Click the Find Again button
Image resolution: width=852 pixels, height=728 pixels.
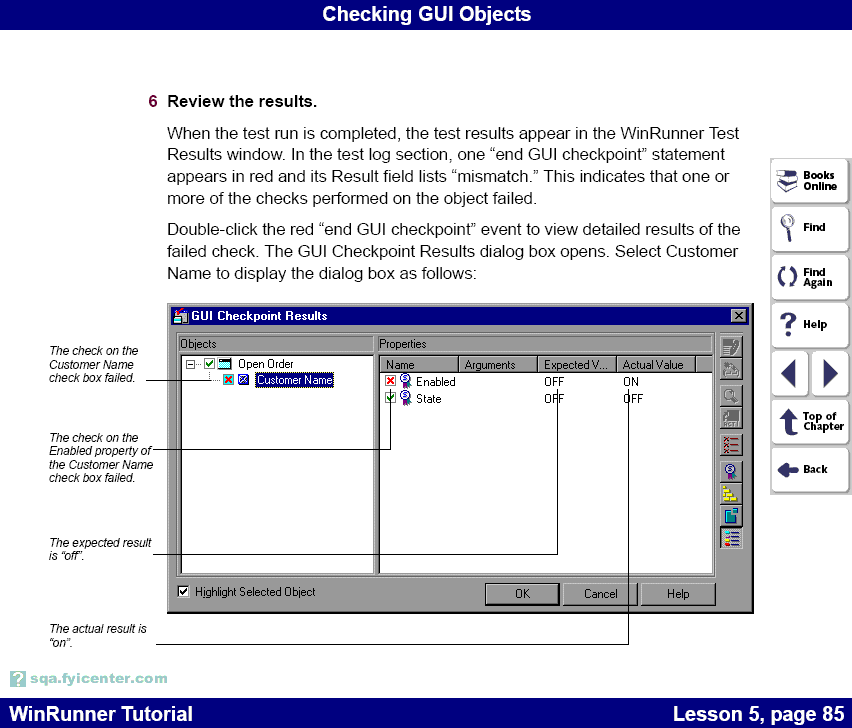809,277
